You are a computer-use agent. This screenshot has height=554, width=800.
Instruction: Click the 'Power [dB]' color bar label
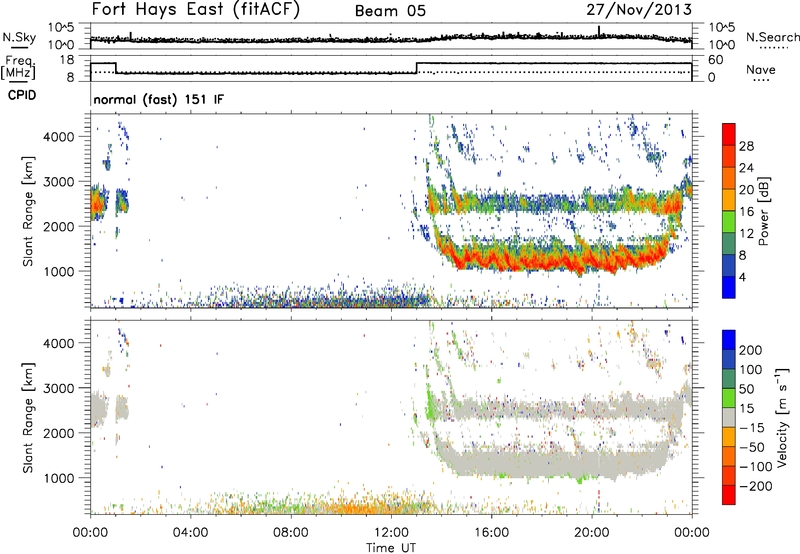click(x=764, y=211)
